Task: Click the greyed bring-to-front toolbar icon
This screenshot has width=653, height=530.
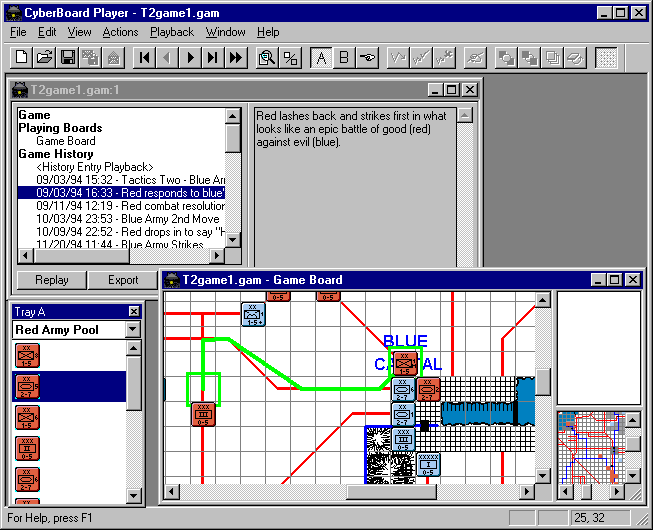Action: click(506, 57)
